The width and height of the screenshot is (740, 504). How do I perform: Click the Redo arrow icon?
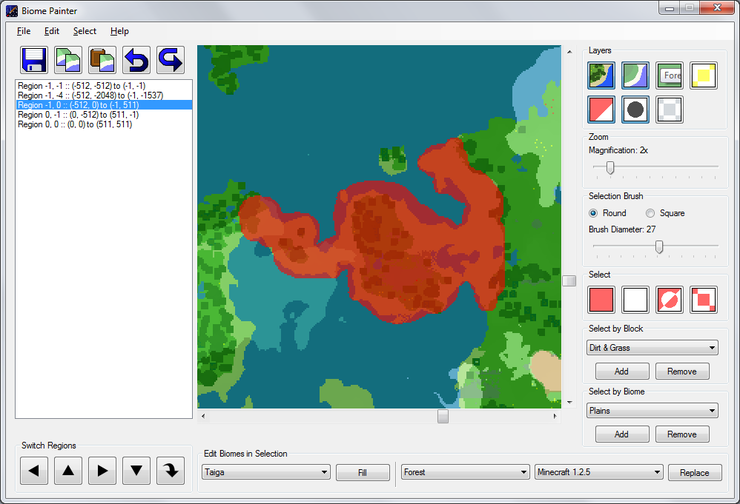coord(170,60)
